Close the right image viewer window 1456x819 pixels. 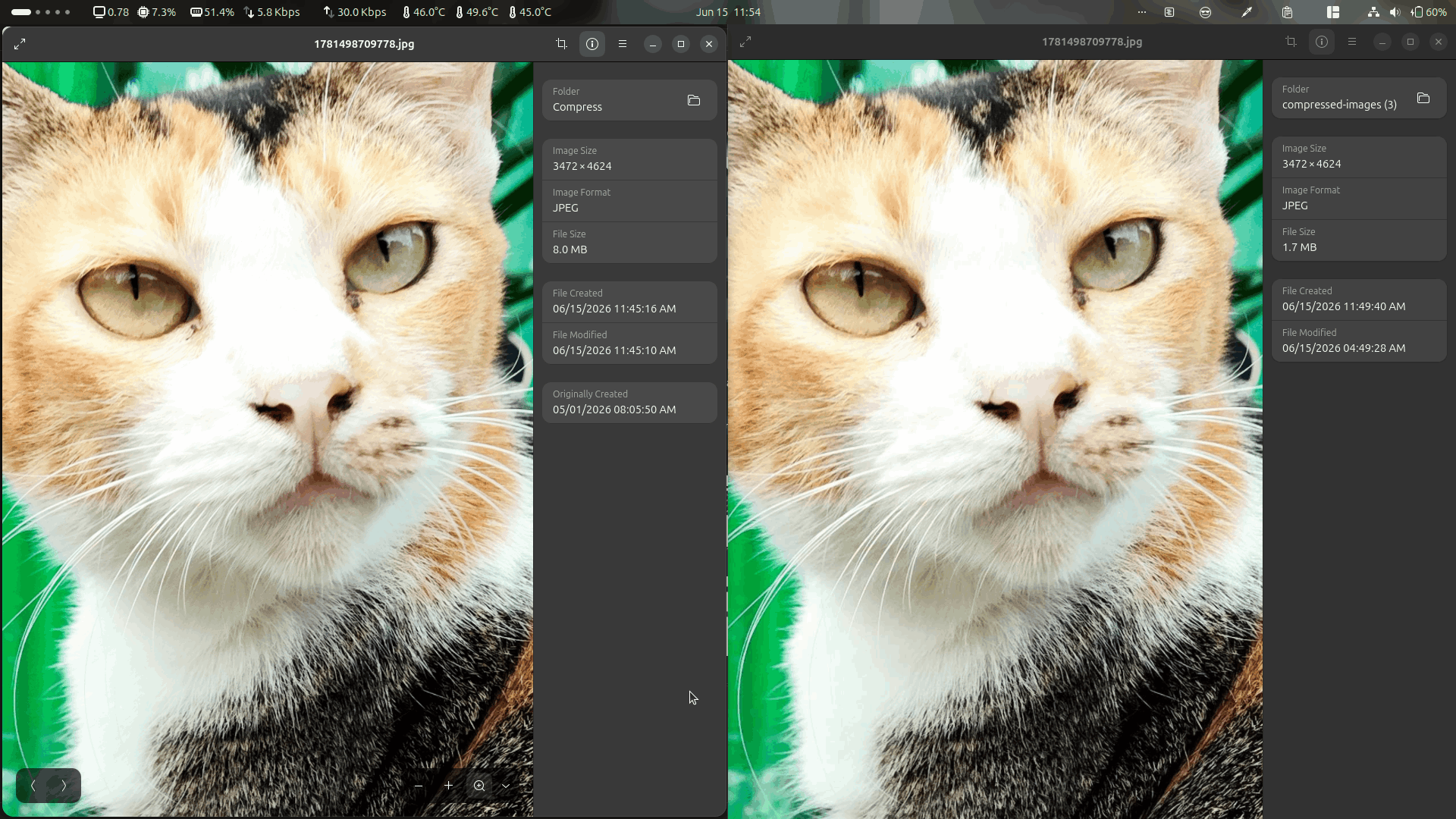(1439, 42)
